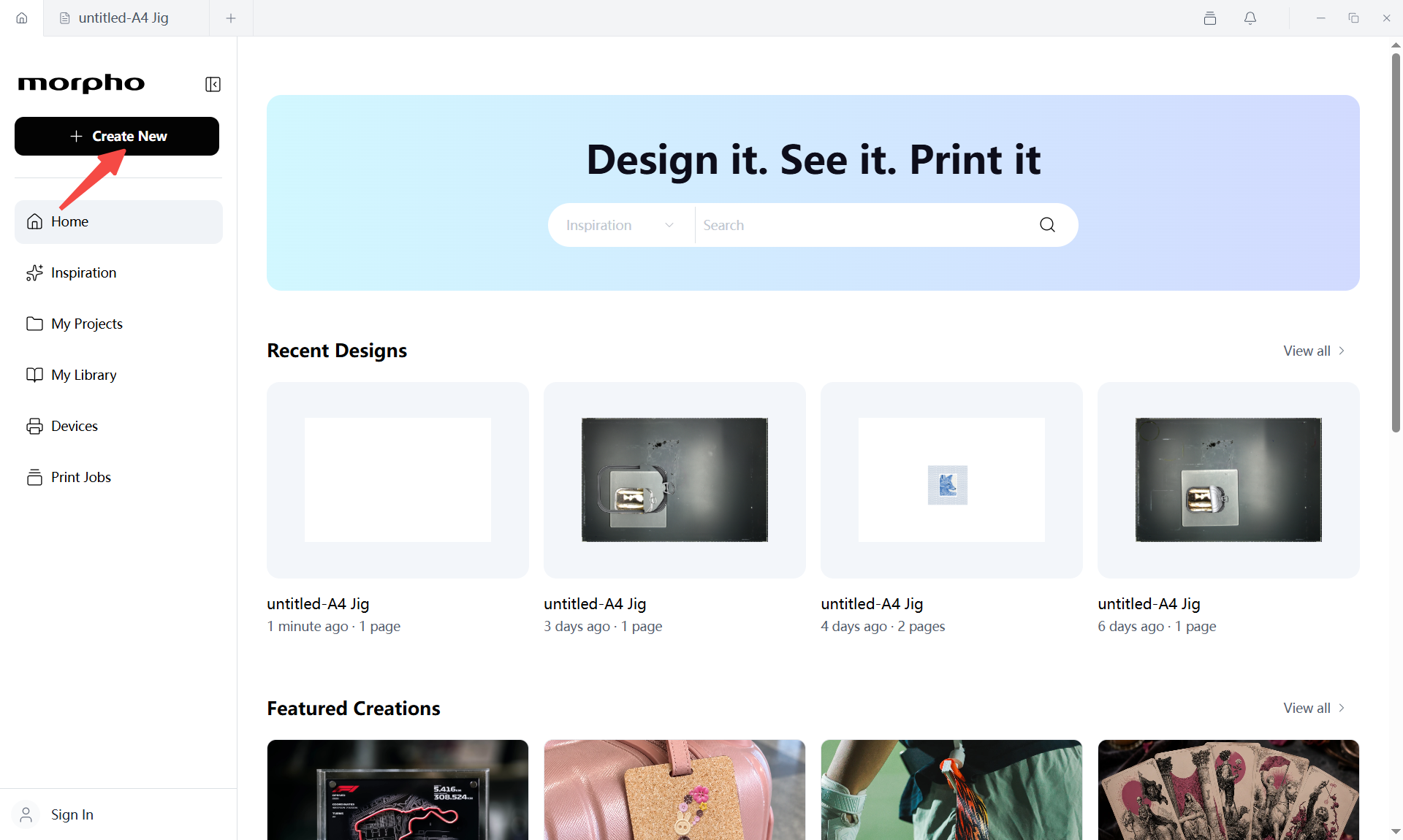Click the Home house icon in sidebar
This screenshot has width=1403, height=840.
click(34, 221)
